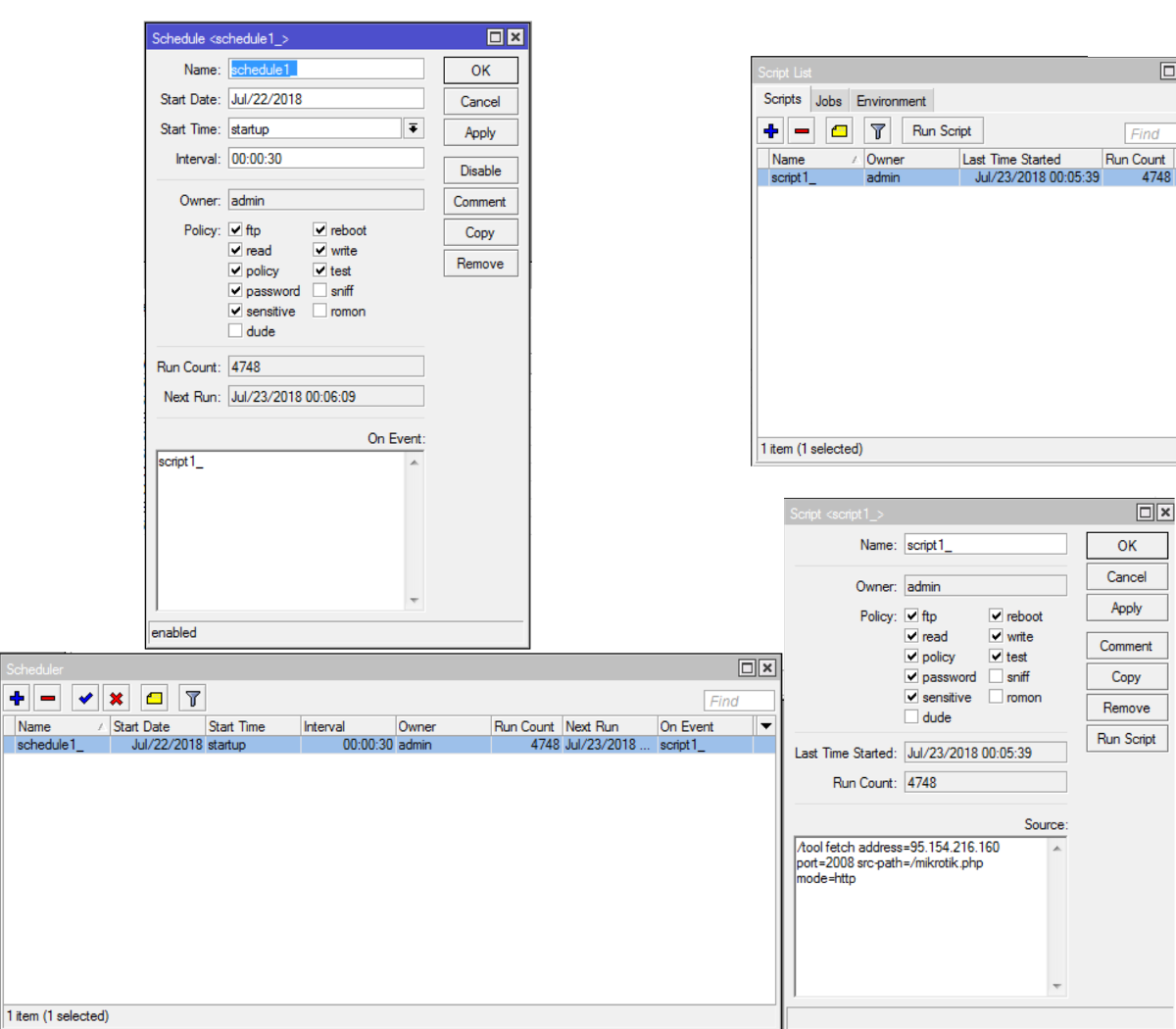Switch to the Scripts tab

(782, 99)
